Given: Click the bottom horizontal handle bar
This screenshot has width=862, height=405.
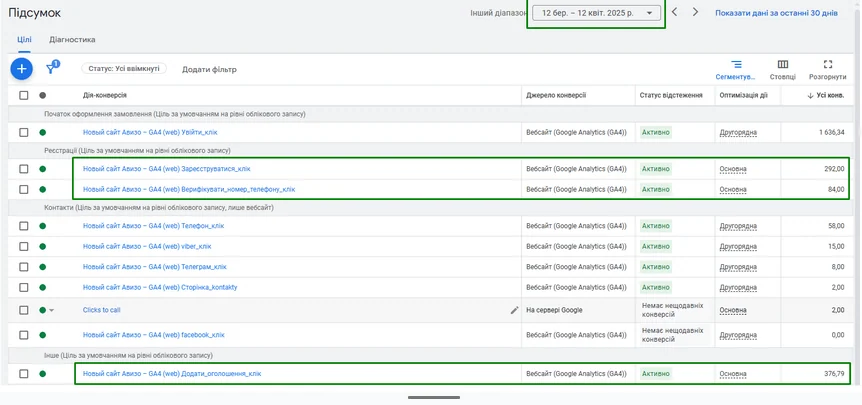Looking at the screenshot, I should 434,397.
